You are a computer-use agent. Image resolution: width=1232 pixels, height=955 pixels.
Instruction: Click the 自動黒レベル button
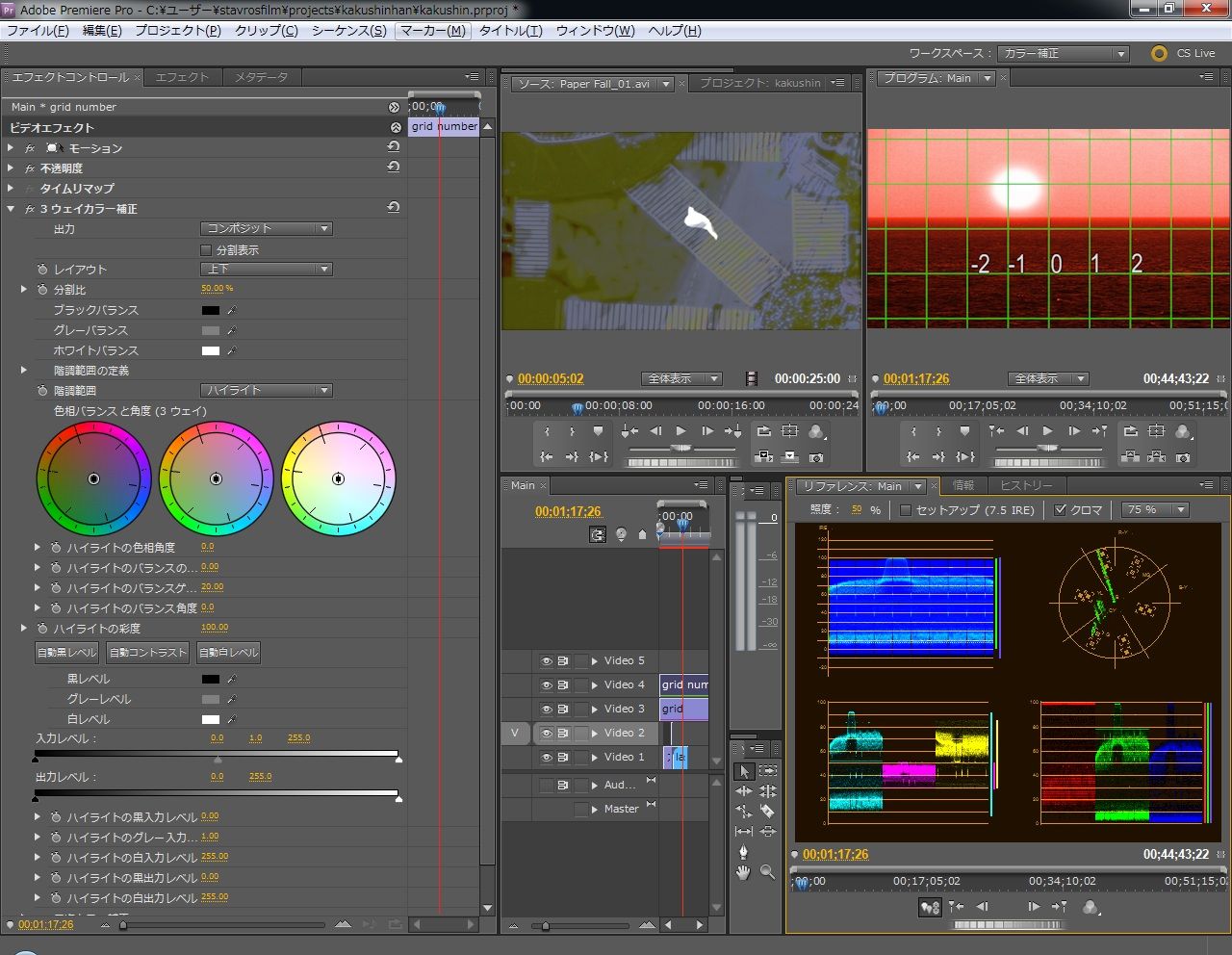tap(67, 653)
